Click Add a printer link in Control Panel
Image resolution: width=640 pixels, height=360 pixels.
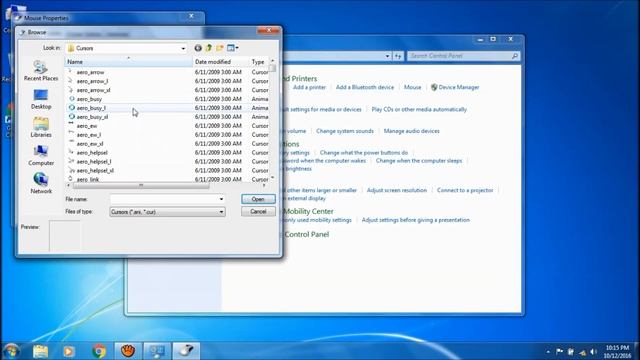[309, 87]
